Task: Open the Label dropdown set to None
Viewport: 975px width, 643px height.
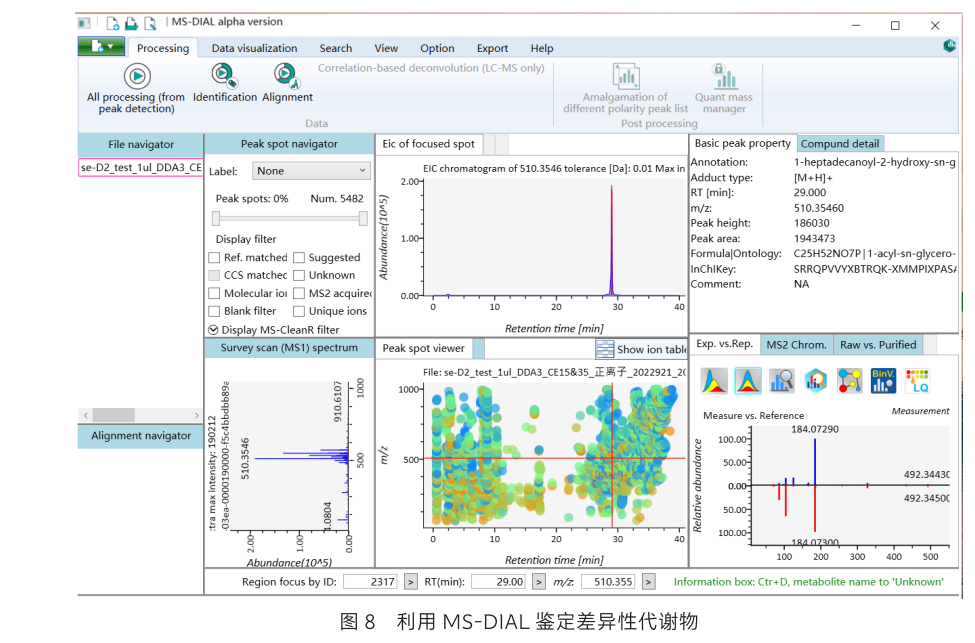Action: (311, 171)
